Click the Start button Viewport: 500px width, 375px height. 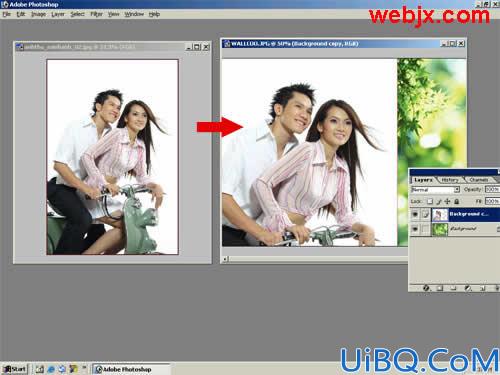(x=14, y=369)
